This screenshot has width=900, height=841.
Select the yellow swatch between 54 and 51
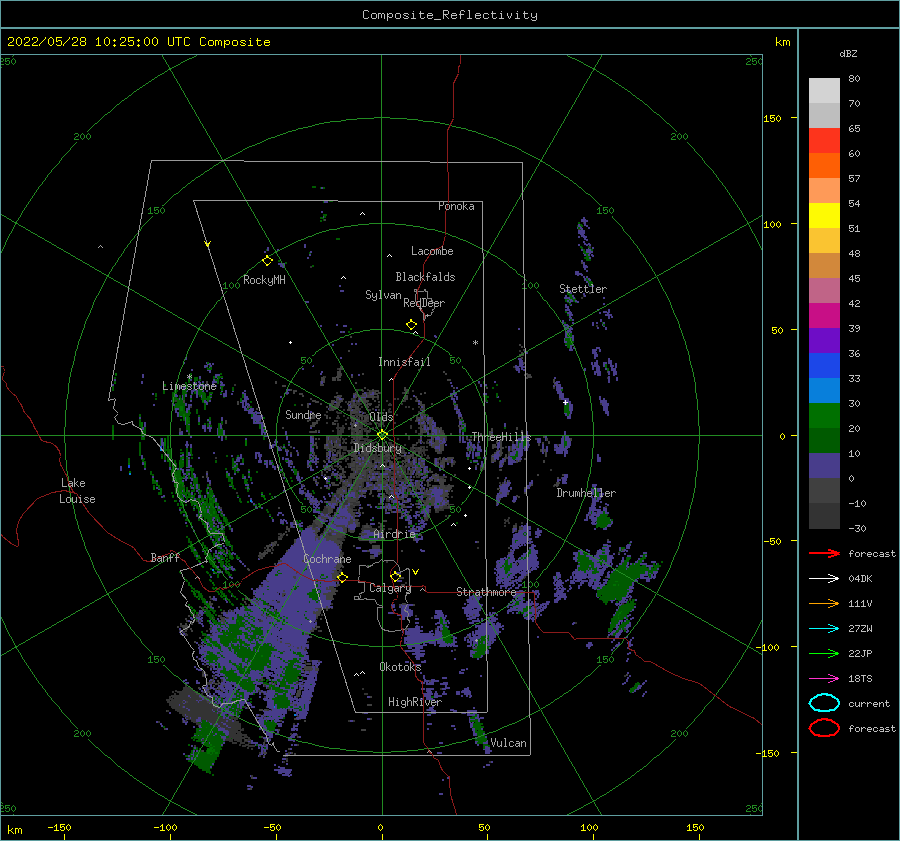pyautogui.click(x=824, y=216)
